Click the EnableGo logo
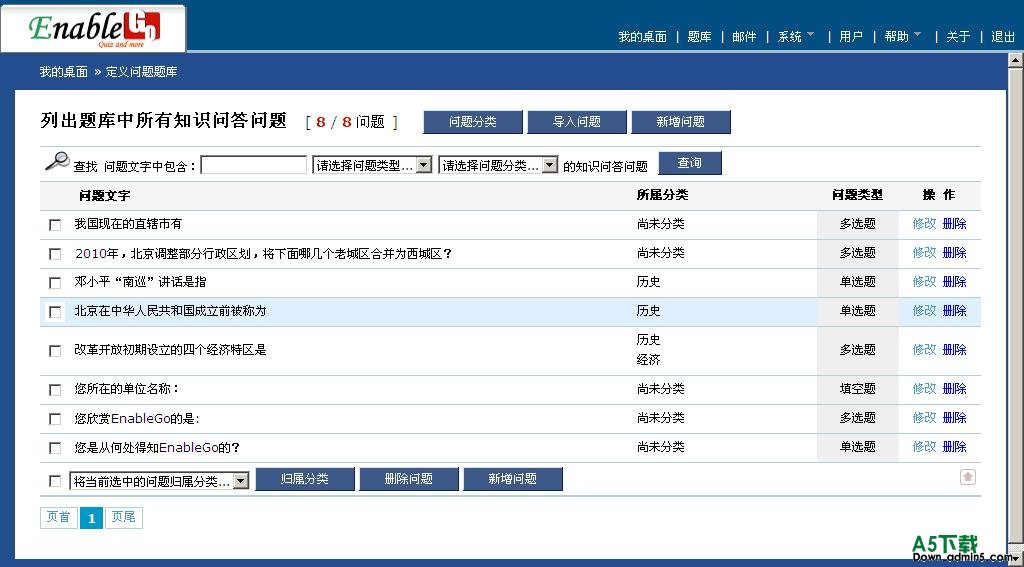 pyautogui.click(x=93, y=29)
